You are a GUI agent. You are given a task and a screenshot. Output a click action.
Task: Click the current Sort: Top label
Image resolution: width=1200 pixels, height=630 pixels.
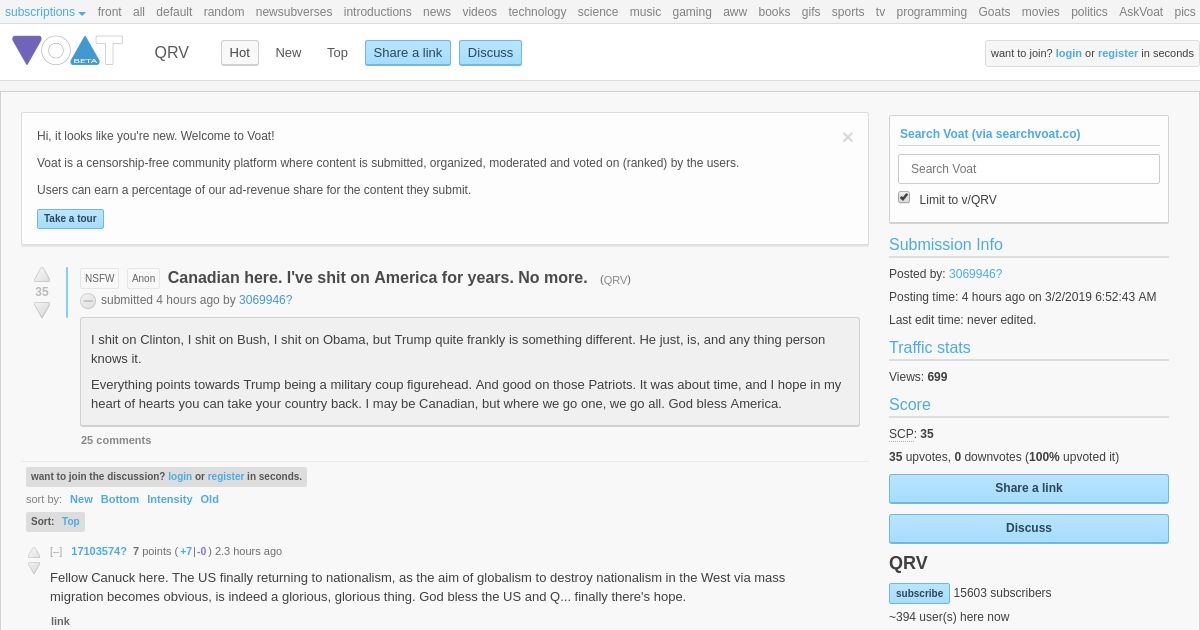tap(55, 522)
